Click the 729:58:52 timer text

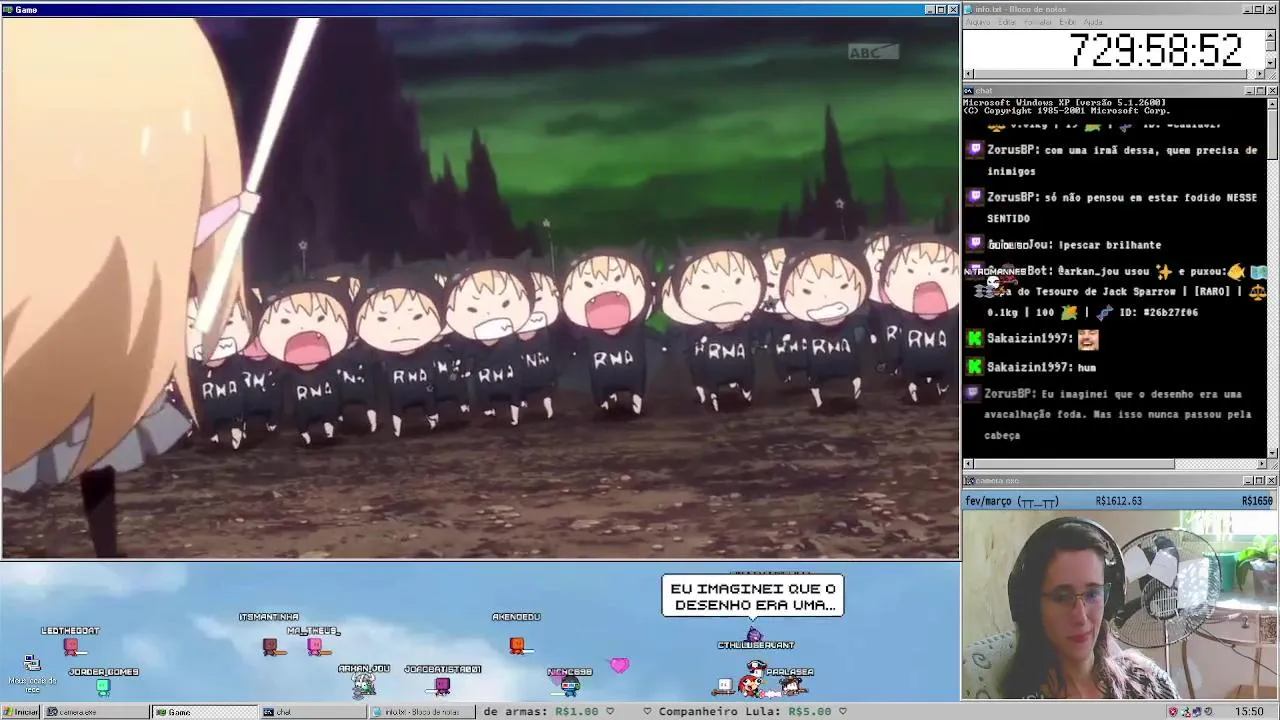tap(1156, 50)
